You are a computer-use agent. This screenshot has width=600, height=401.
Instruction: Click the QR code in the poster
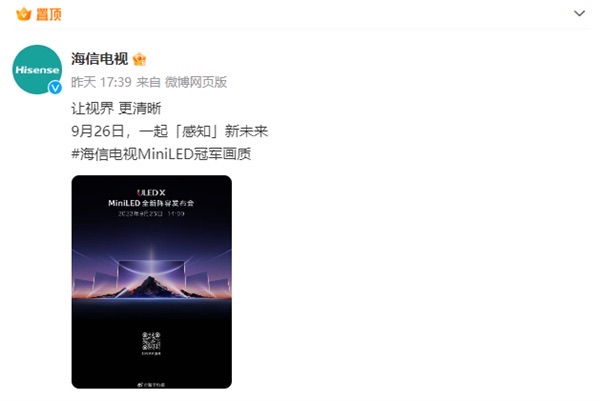(x=152, y=341)
